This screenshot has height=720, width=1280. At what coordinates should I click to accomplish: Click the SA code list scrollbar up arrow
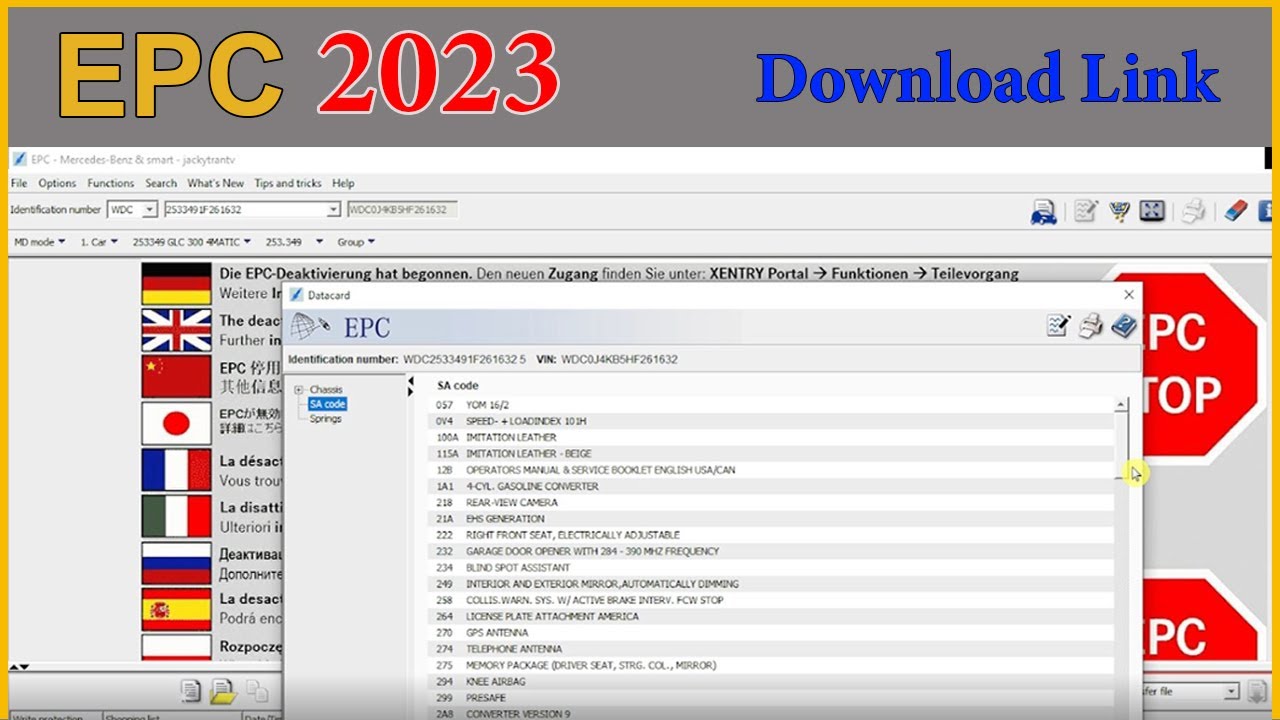[1121, 405]
